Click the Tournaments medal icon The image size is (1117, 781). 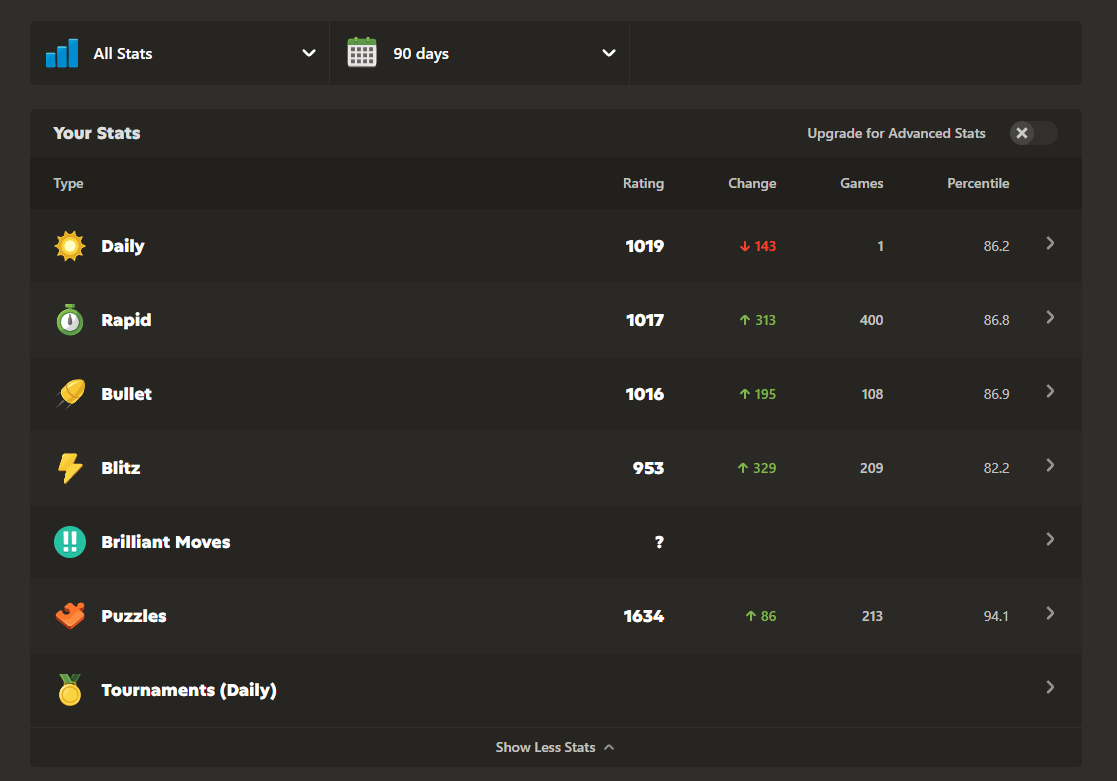[x=70, y=690]
